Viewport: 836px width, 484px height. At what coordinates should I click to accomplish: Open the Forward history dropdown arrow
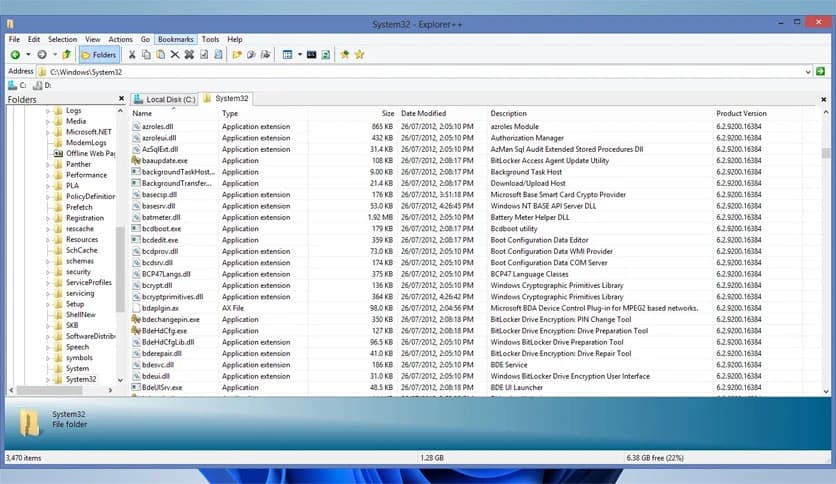(54, 54)
